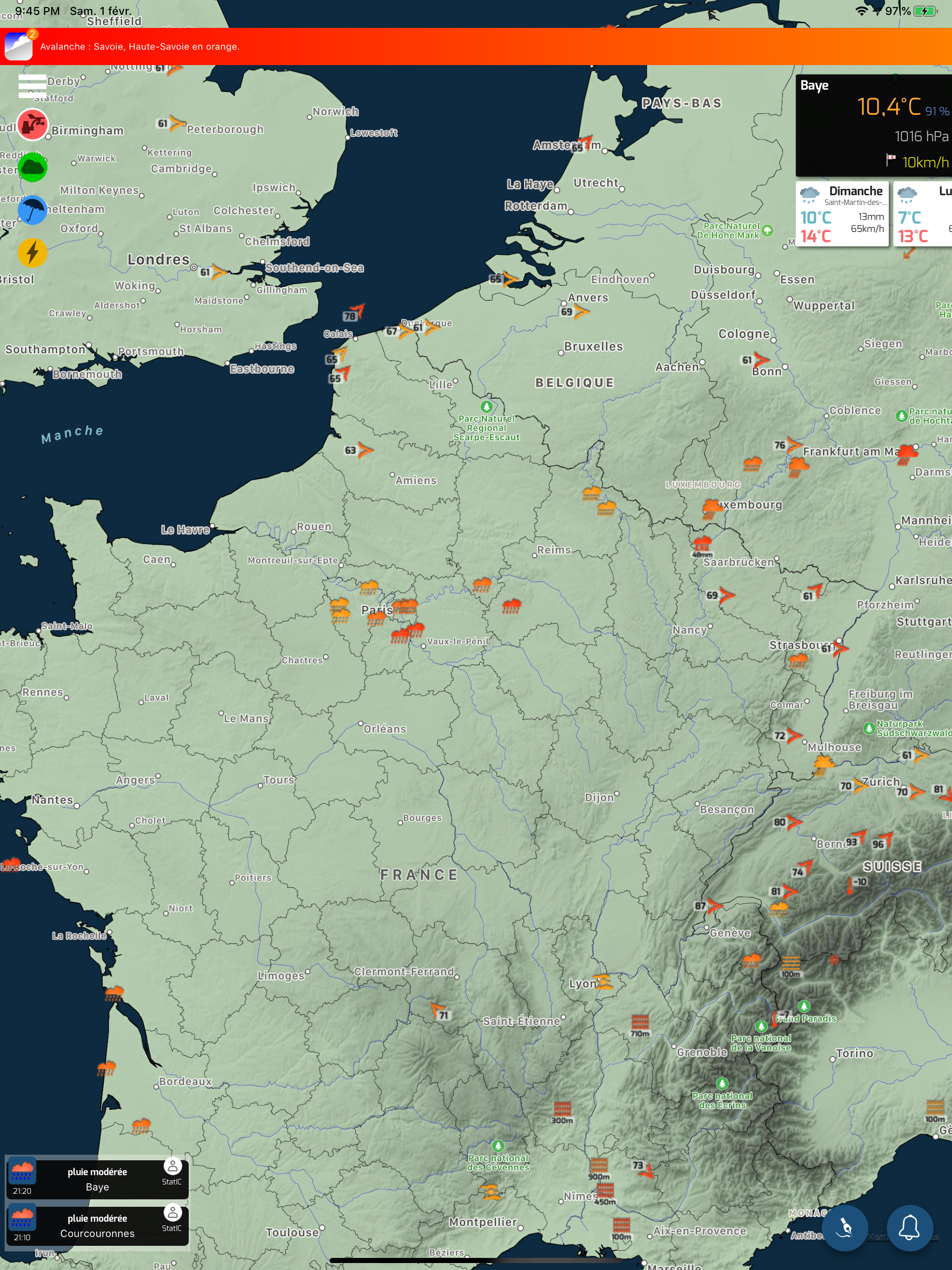This screenshot has height=1270, width=952.
Task: Tap the yellow lightning bolt button
Action: point(32,252)
